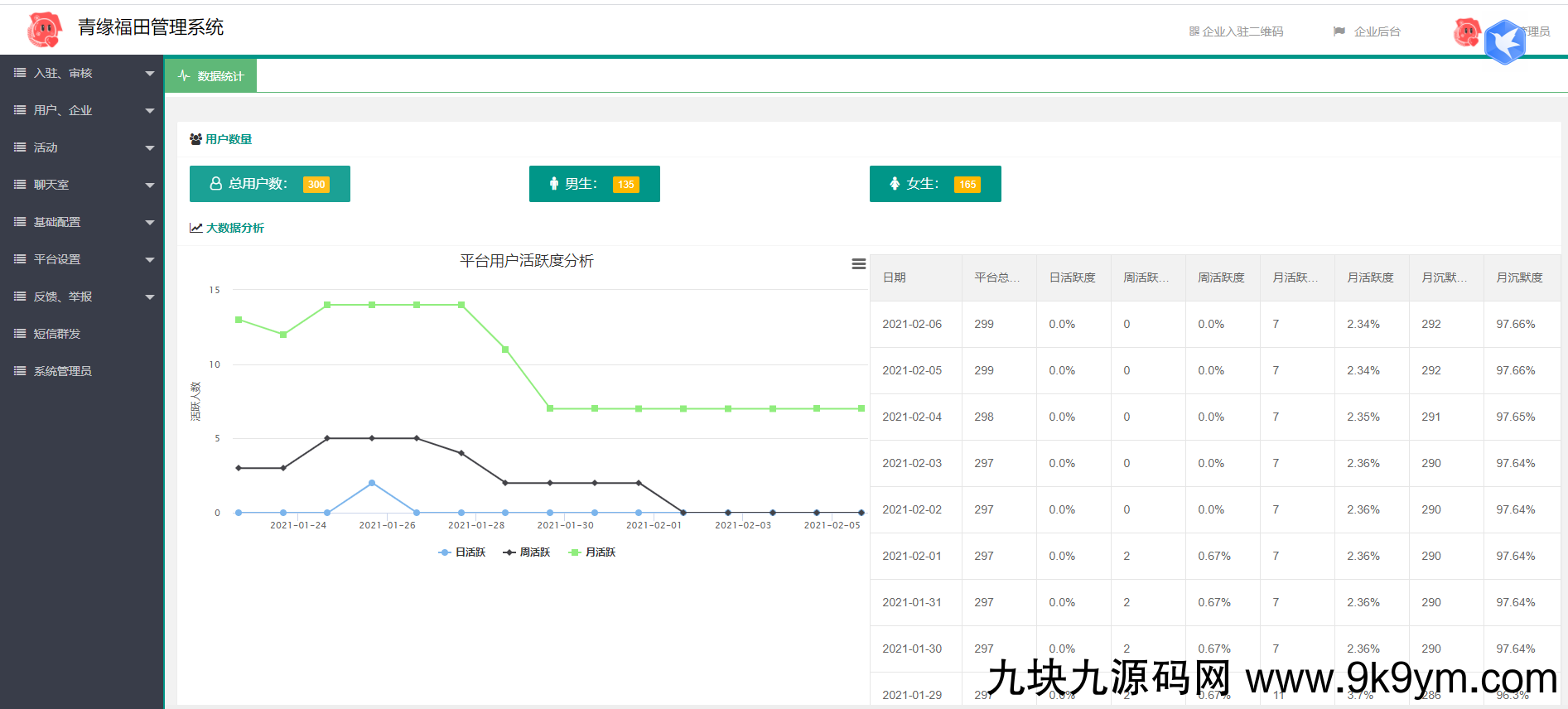
Task: Expand the 用户、企业 menu arrow
Action: (x=150, y=111)
